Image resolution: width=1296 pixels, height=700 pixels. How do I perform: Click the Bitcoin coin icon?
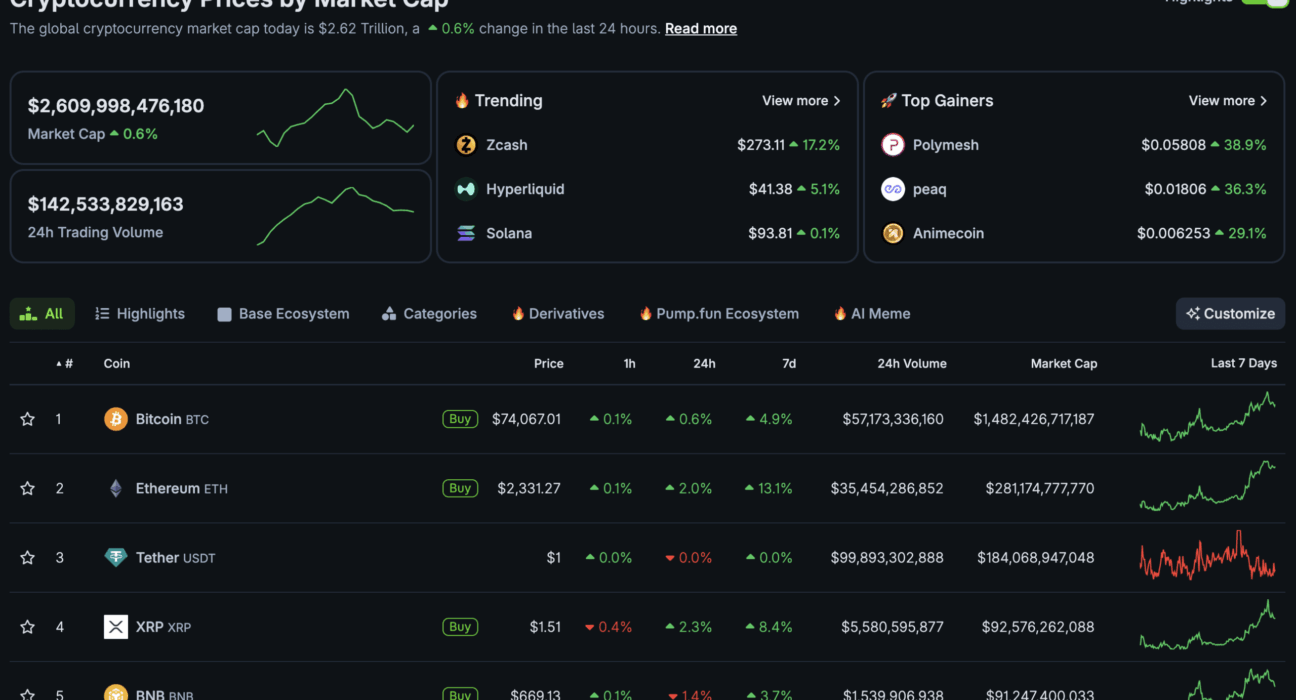tap(116, 419)
